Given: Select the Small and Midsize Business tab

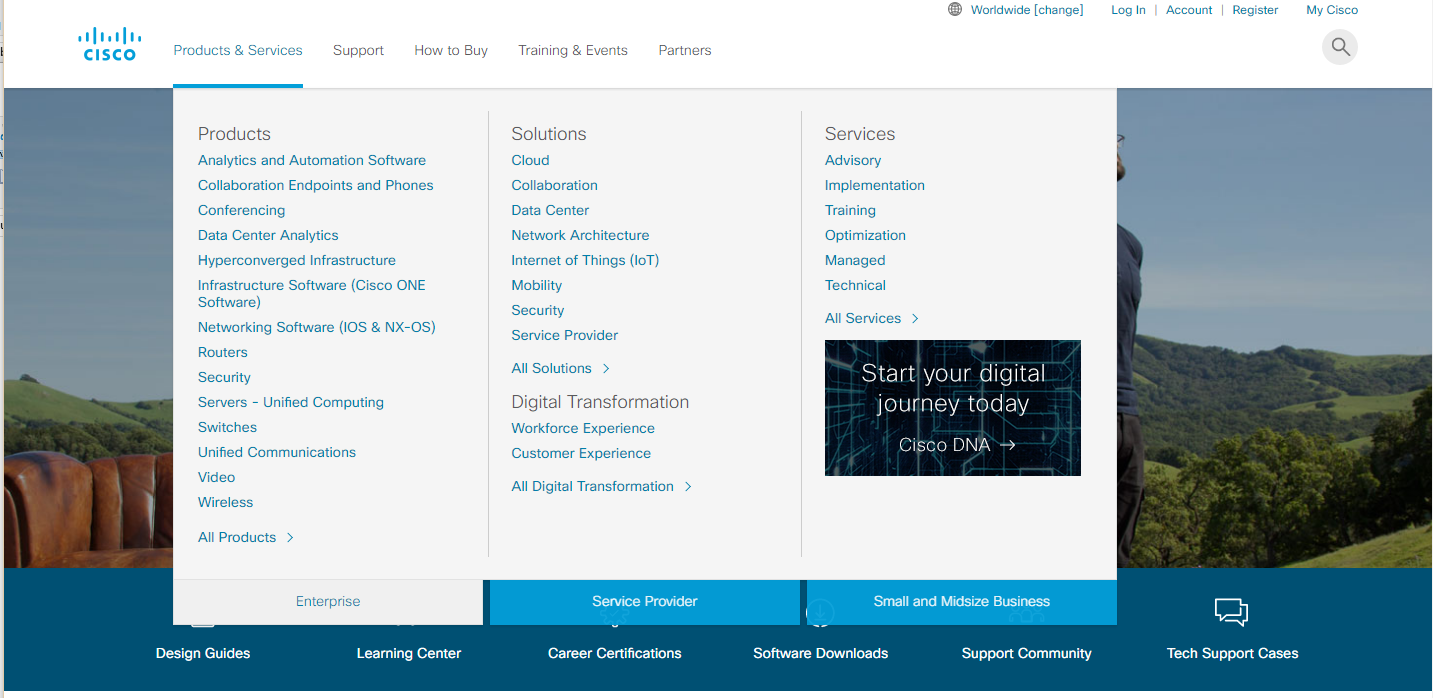Looking at the screenshot, I should click(x=961, y=602).
